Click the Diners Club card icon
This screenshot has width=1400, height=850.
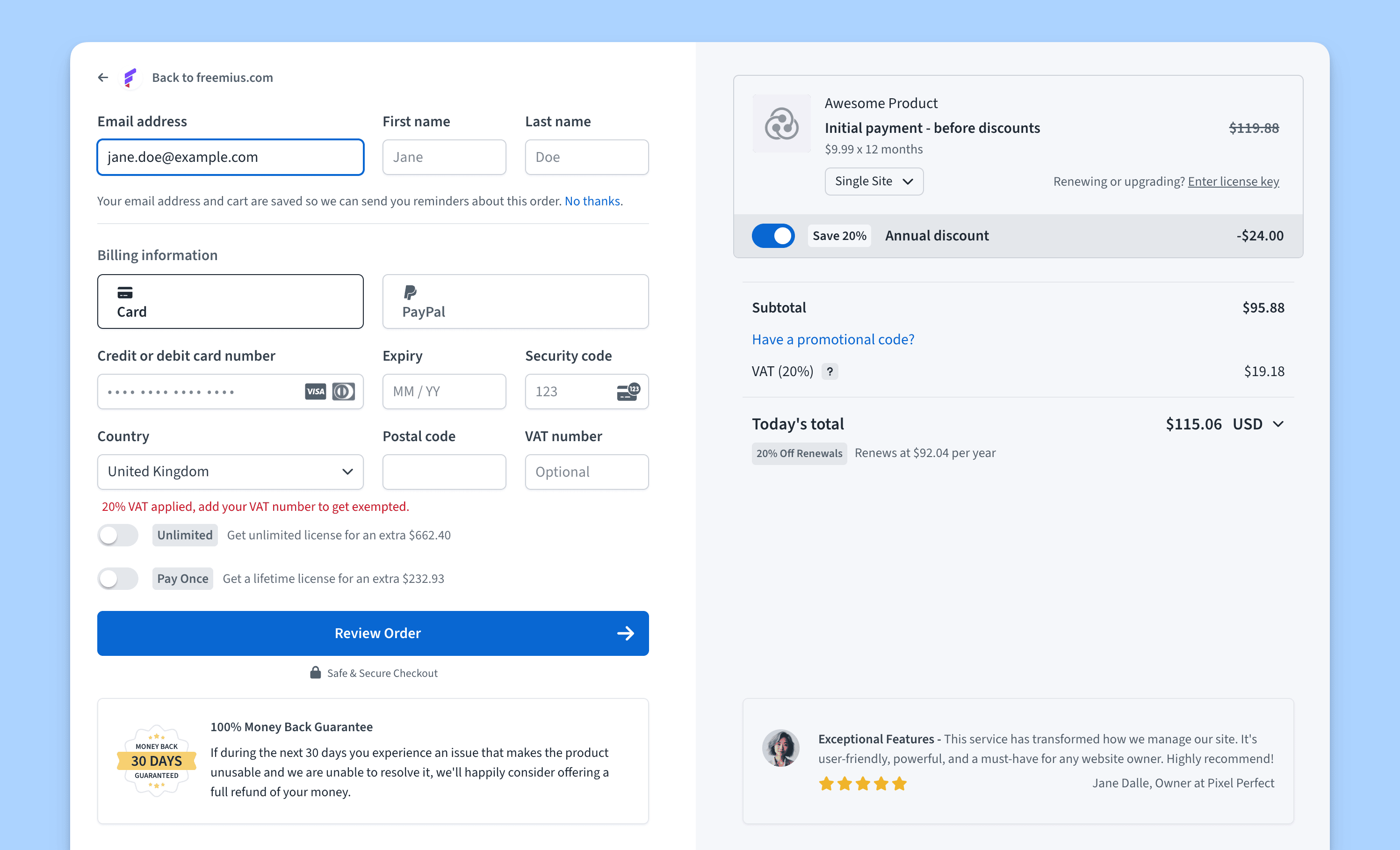[x=344, y=391]
